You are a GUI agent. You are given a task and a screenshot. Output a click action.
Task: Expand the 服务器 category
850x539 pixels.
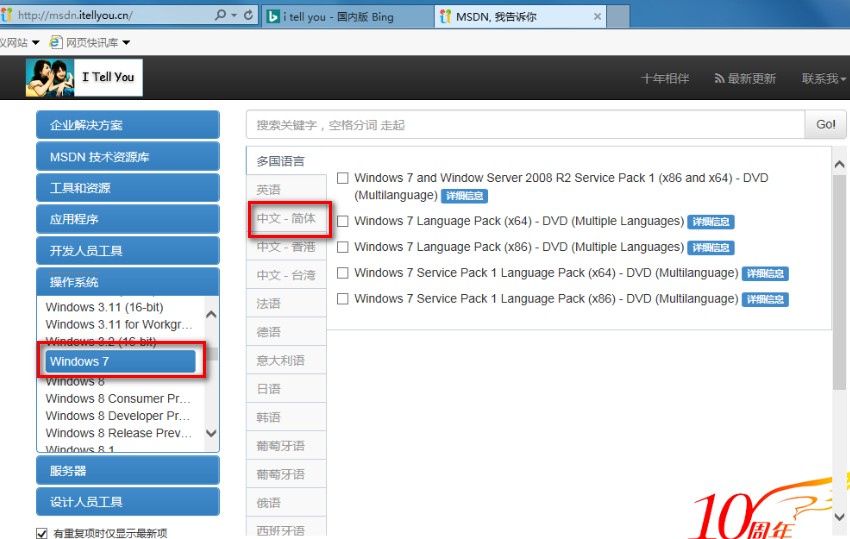pyautogui.click(x=128, y=471)
